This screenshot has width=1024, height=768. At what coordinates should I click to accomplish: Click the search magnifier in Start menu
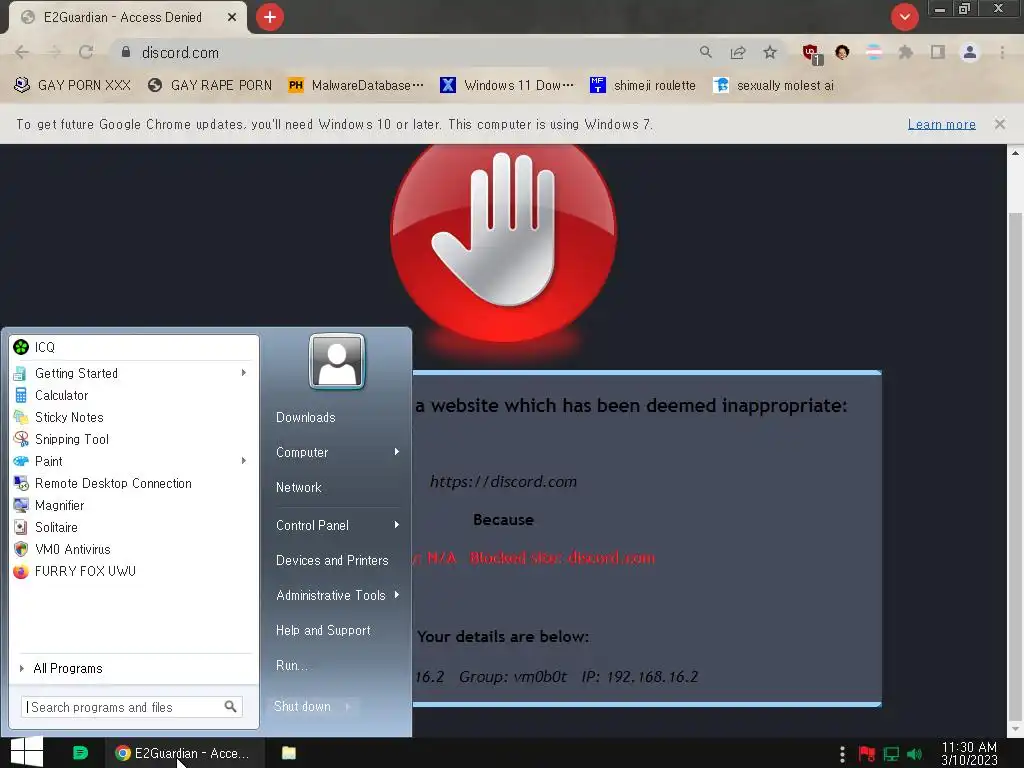[230, 707]
